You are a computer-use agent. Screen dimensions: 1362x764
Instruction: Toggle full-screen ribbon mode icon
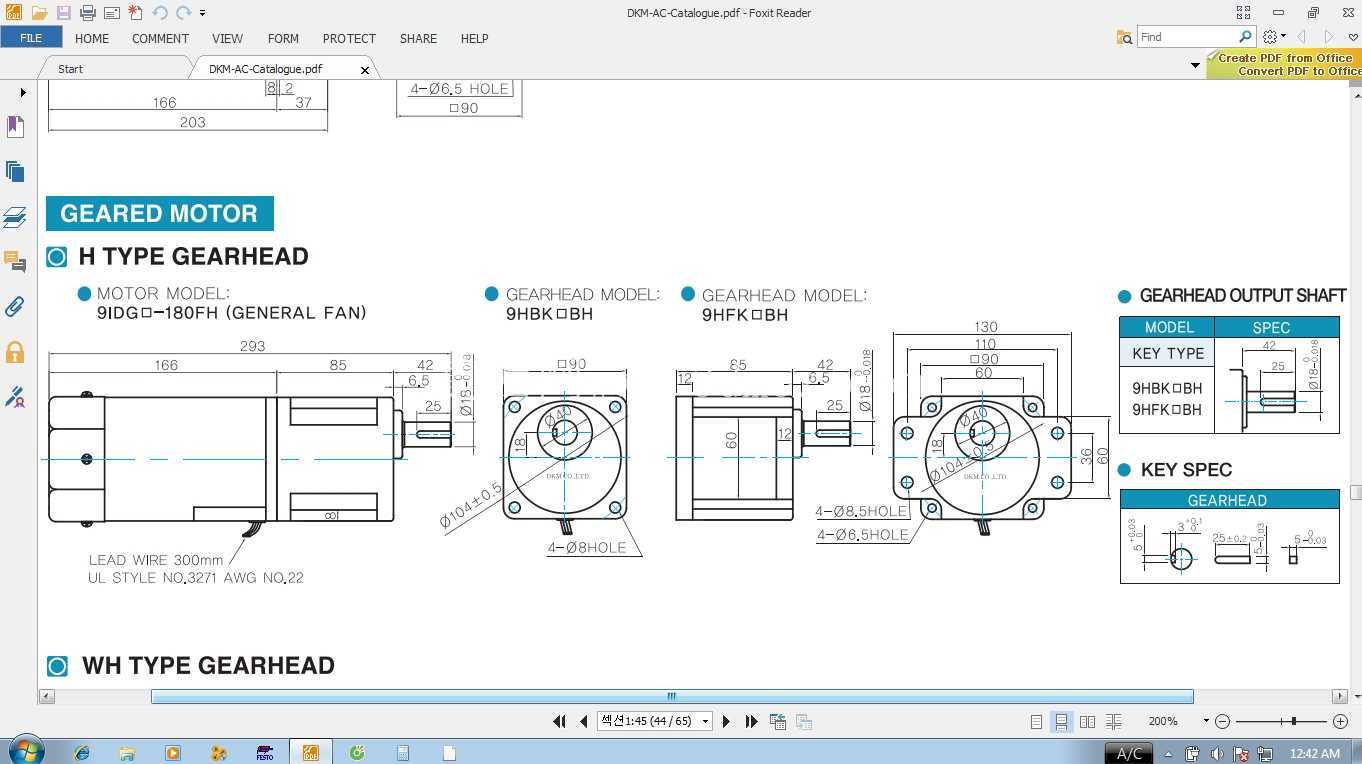coord(1243,12)
